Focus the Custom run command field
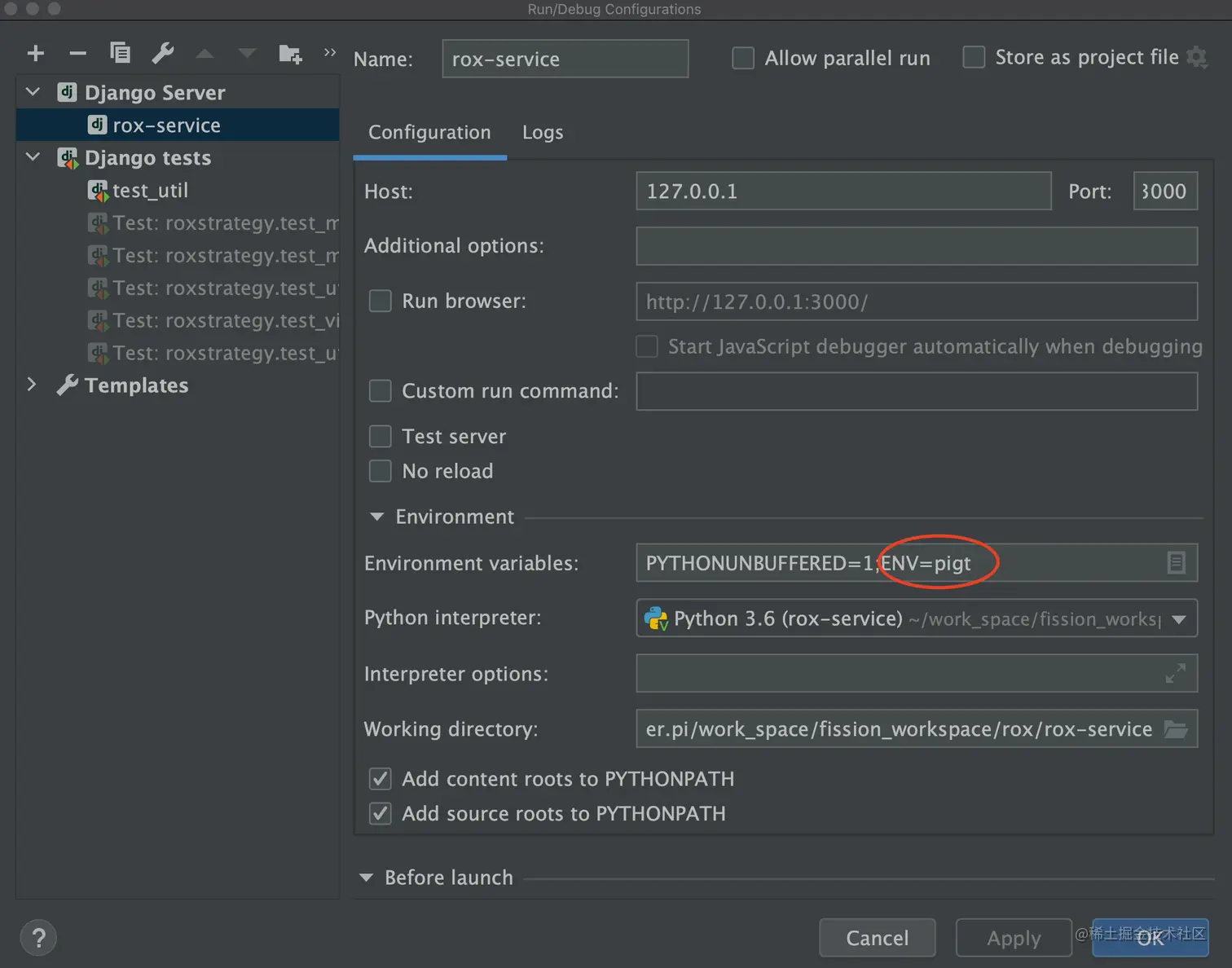 917,391
